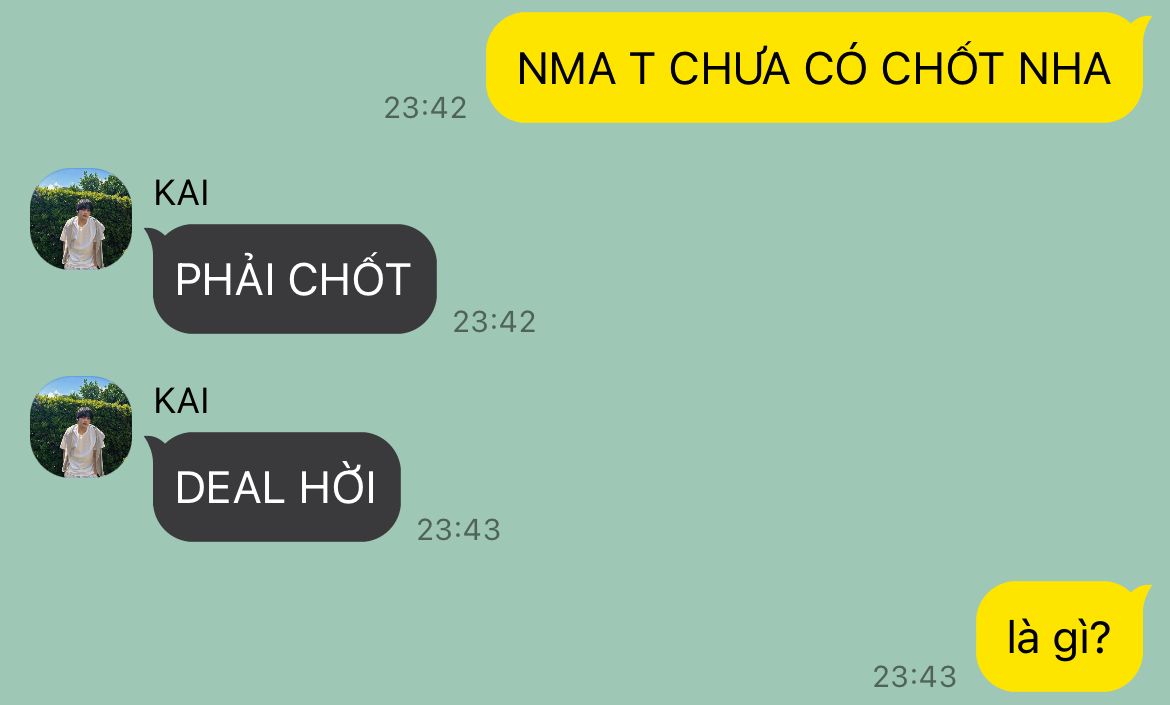Select the yellow là gì? message bubble
Screen dimensions: 1170x705
click(1060, 636)
